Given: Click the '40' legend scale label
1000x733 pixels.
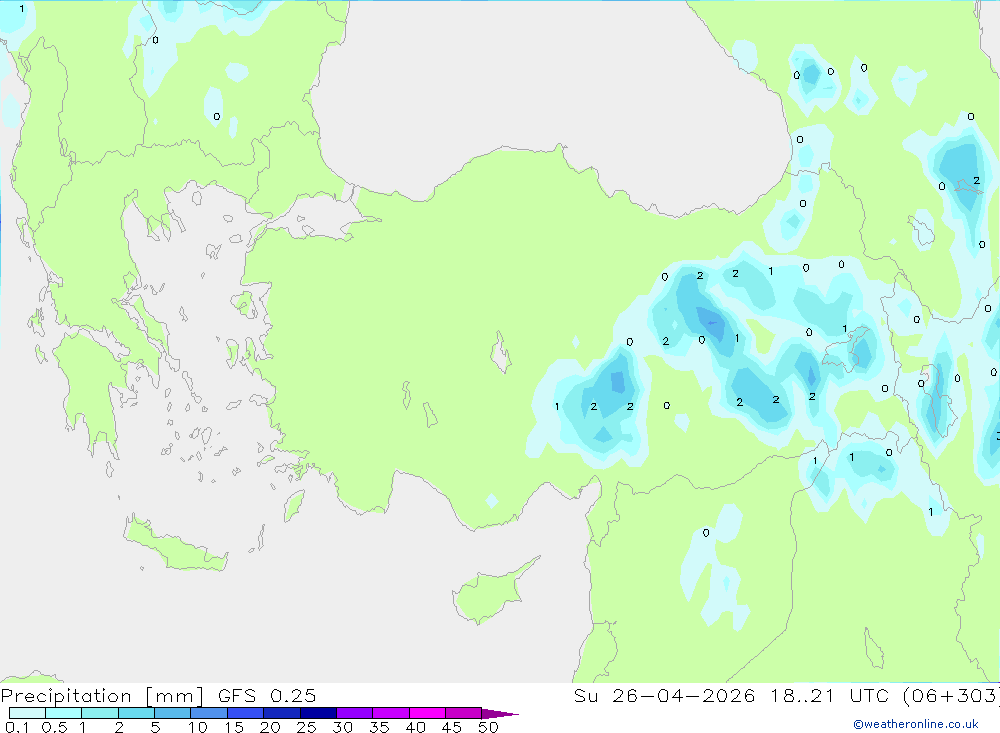Looking at the screenshot, I should pos(416,727).
